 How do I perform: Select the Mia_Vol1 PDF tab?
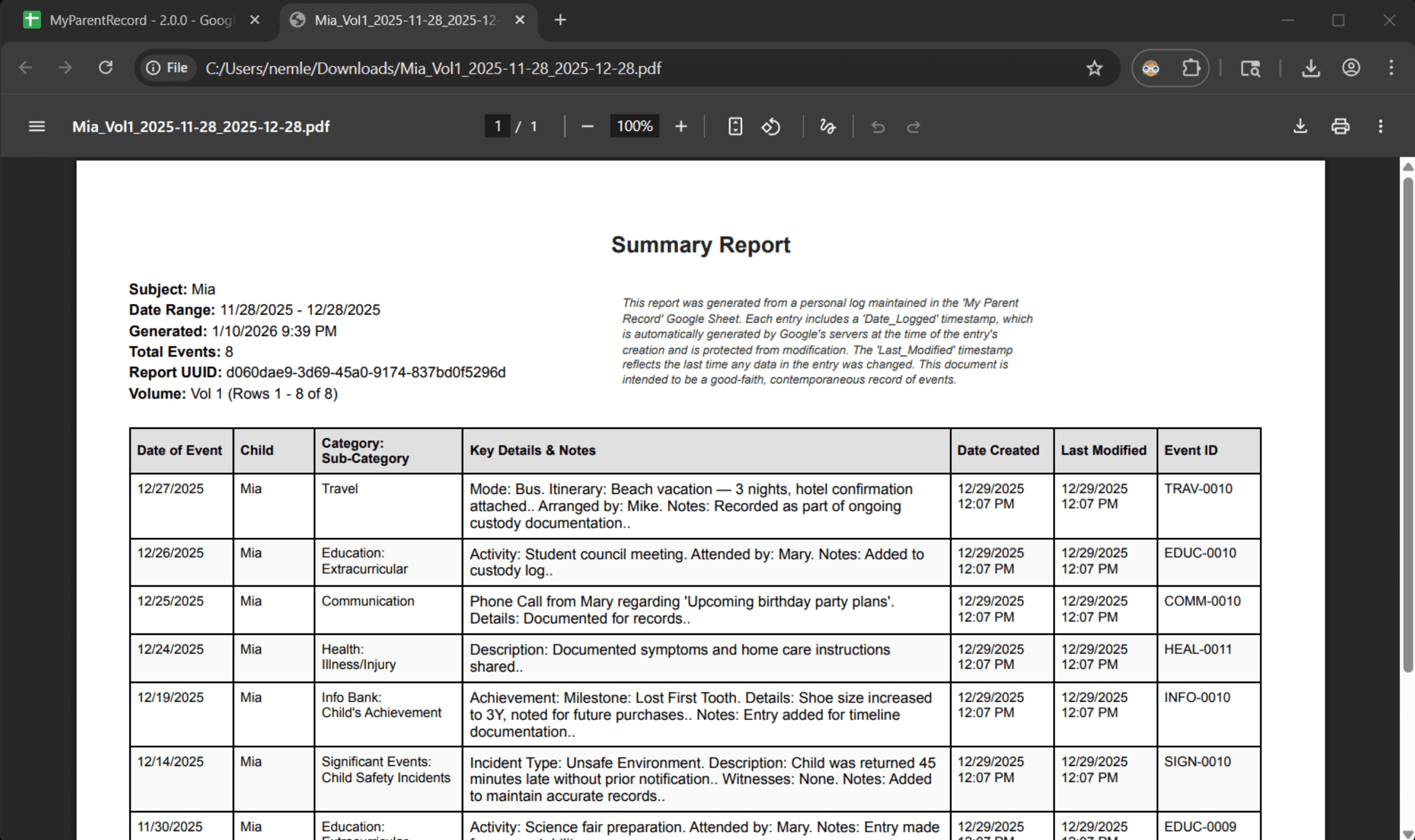coord(407,20)
